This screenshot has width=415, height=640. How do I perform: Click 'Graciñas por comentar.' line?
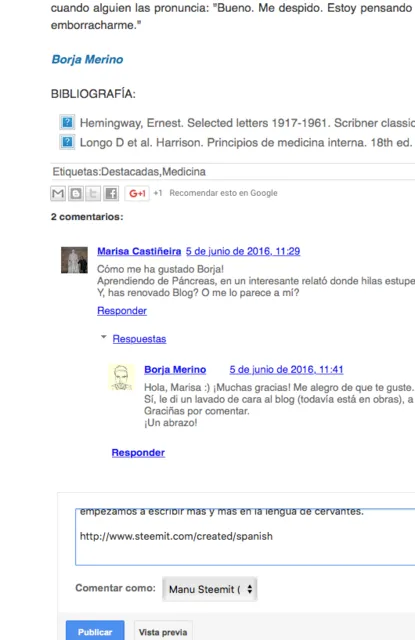(x=197, y=411)
